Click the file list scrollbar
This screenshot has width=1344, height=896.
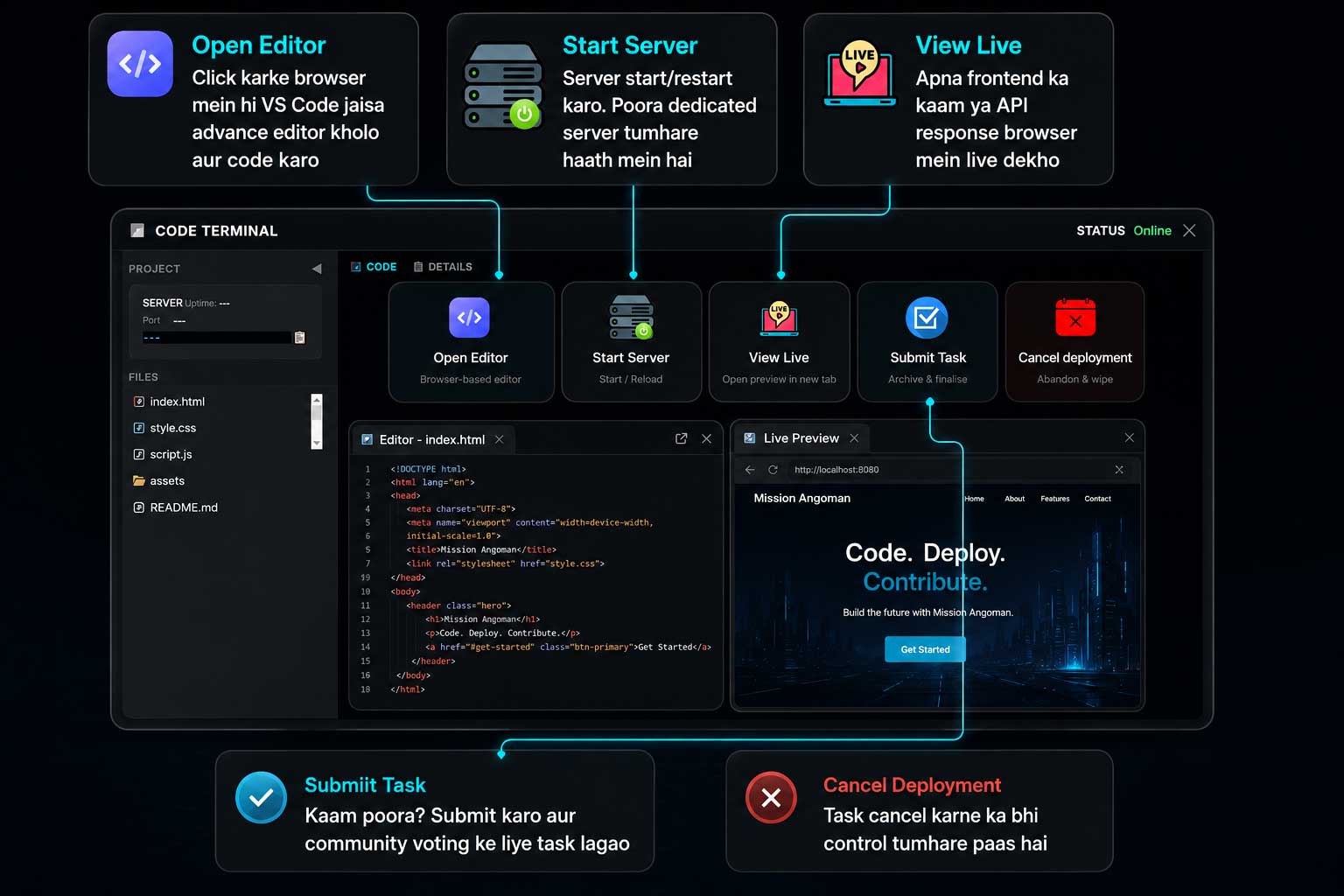[x=317, y=421]
